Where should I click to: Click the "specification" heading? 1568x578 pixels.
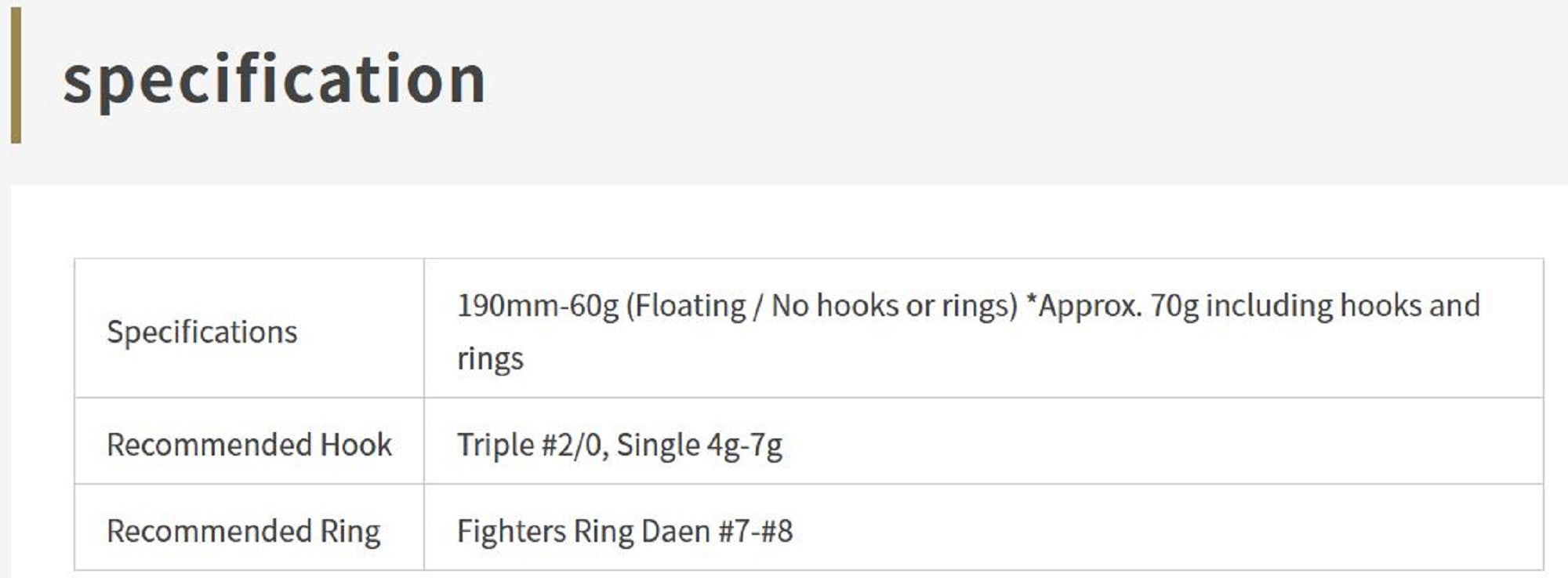pos(274,79)
